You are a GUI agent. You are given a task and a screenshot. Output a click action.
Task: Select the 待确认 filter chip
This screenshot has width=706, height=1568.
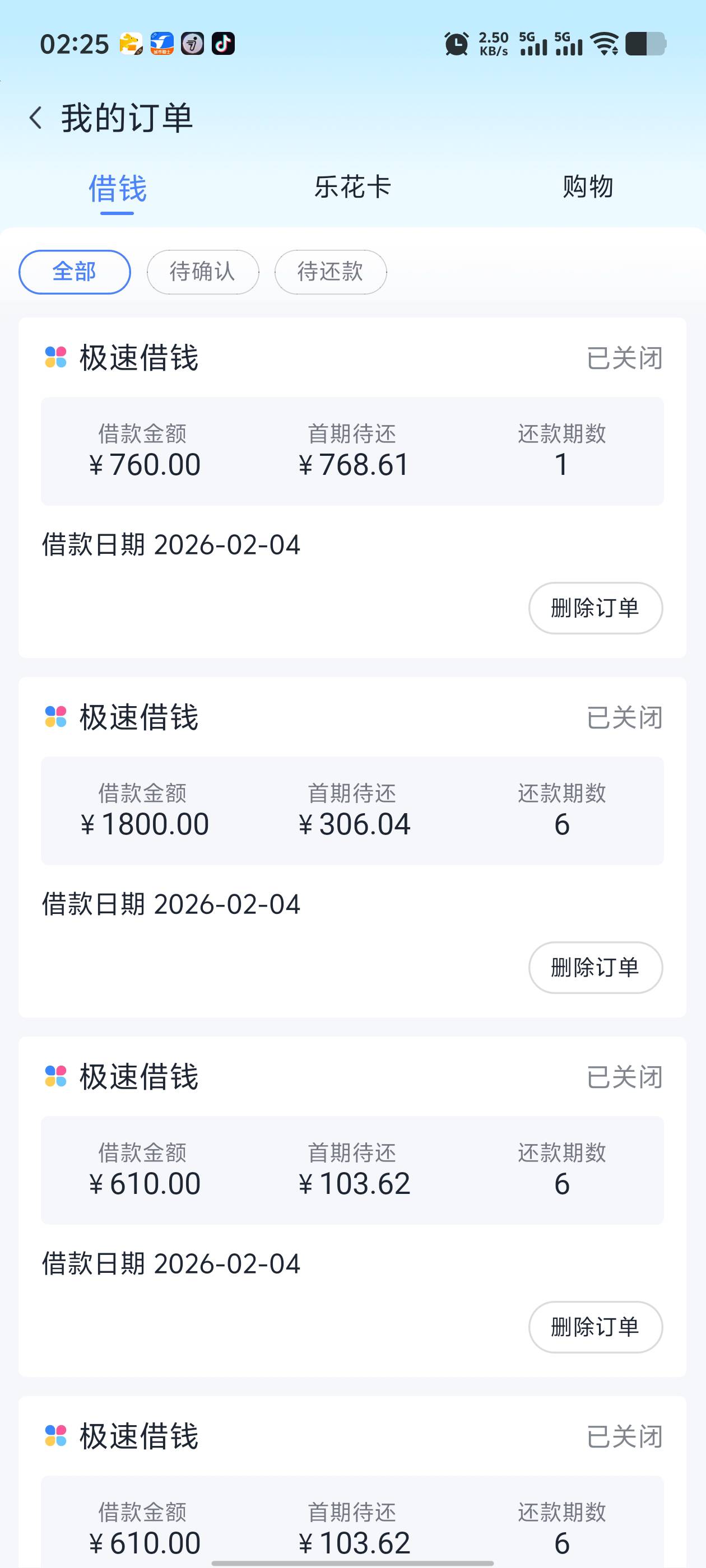click(203, 272)
